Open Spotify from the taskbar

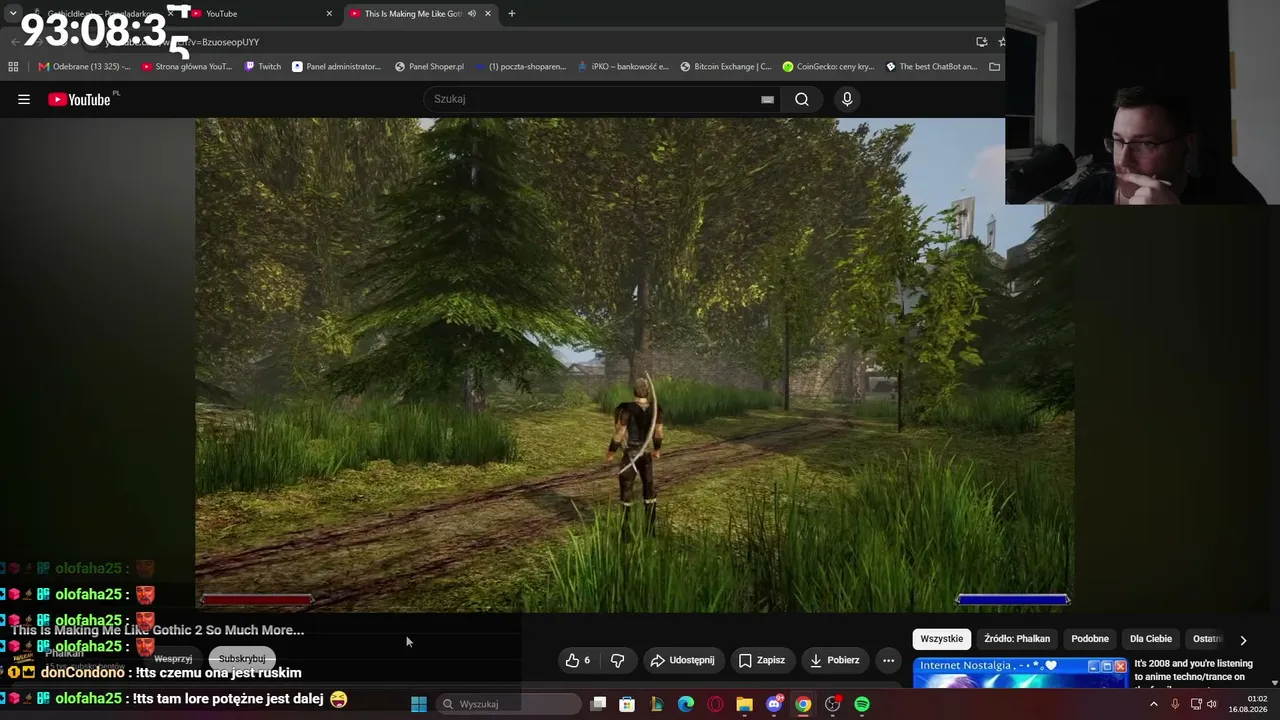point(862,704)
